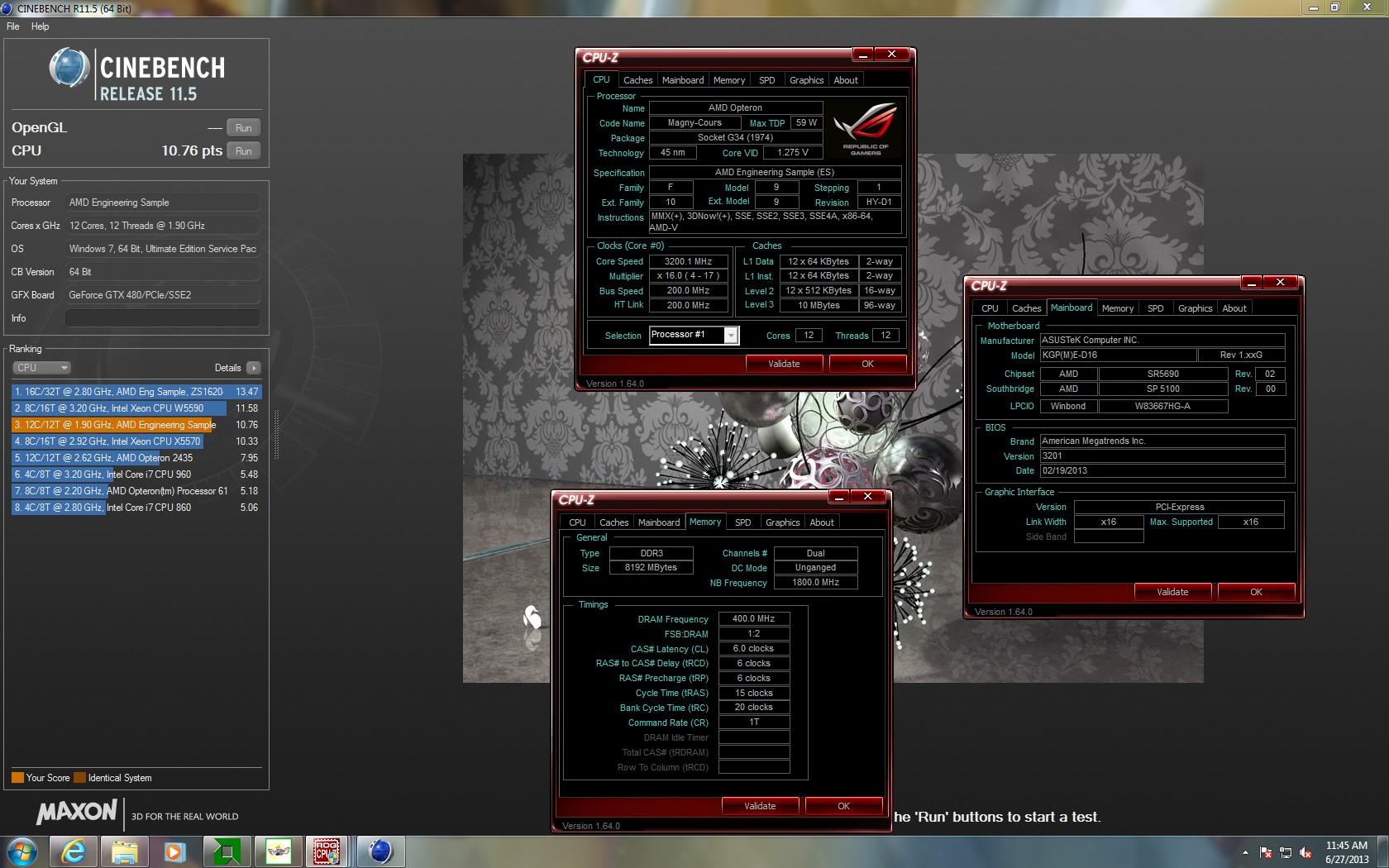Click the bee-logo application in taskbar

(279, 851)
